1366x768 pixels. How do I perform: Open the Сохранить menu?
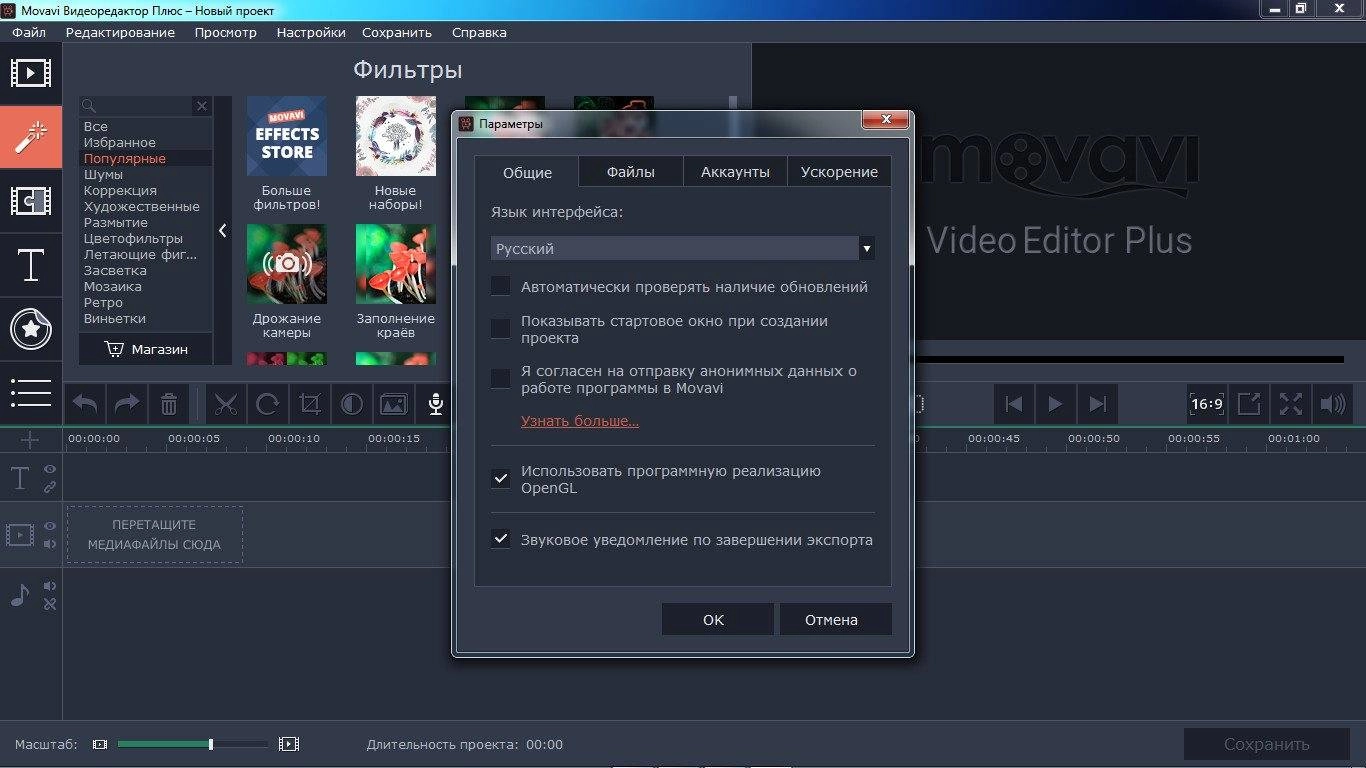point(397,32)
